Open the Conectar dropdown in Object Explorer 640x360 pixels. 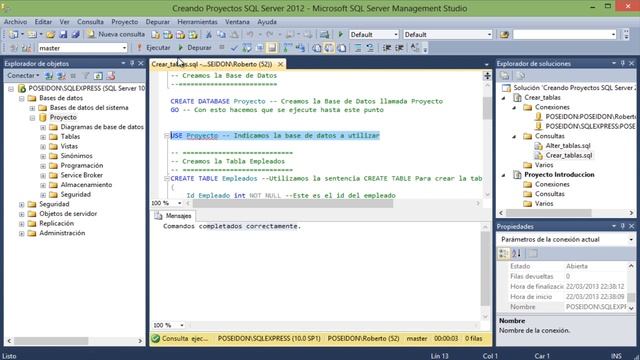(23, 76)
